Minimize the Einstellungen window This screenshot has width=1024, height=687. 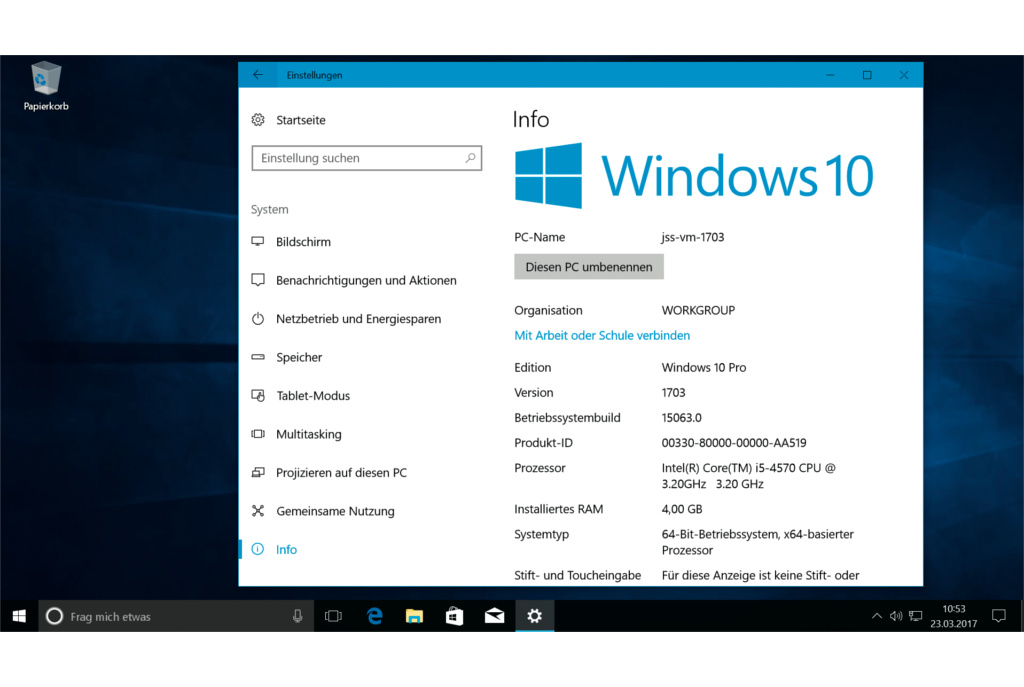point(830,75)
